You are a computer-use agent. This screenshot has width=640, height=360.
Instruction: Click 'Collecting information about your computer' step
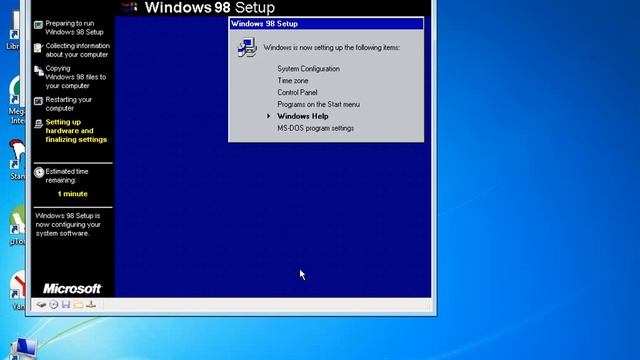(78, 50)
